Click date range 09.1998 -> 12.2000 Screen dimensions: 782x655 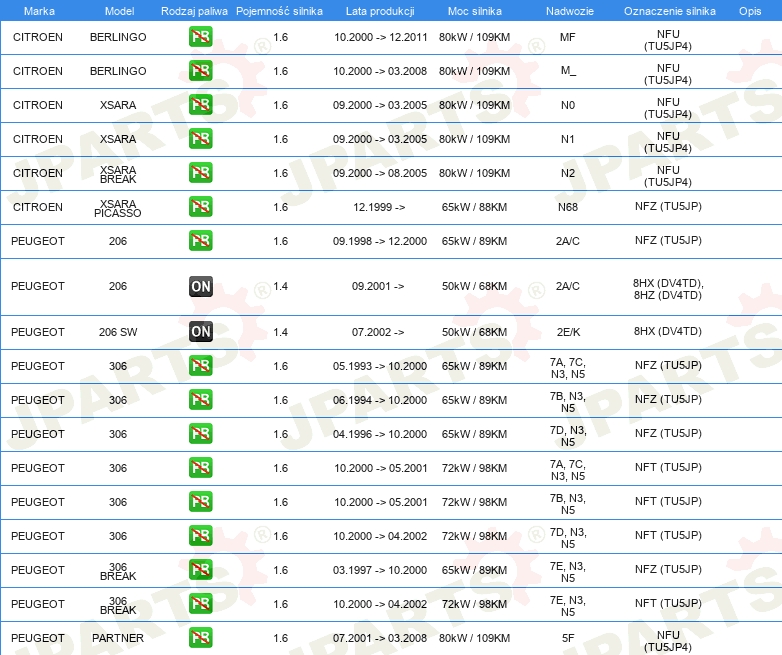[380, 241]
